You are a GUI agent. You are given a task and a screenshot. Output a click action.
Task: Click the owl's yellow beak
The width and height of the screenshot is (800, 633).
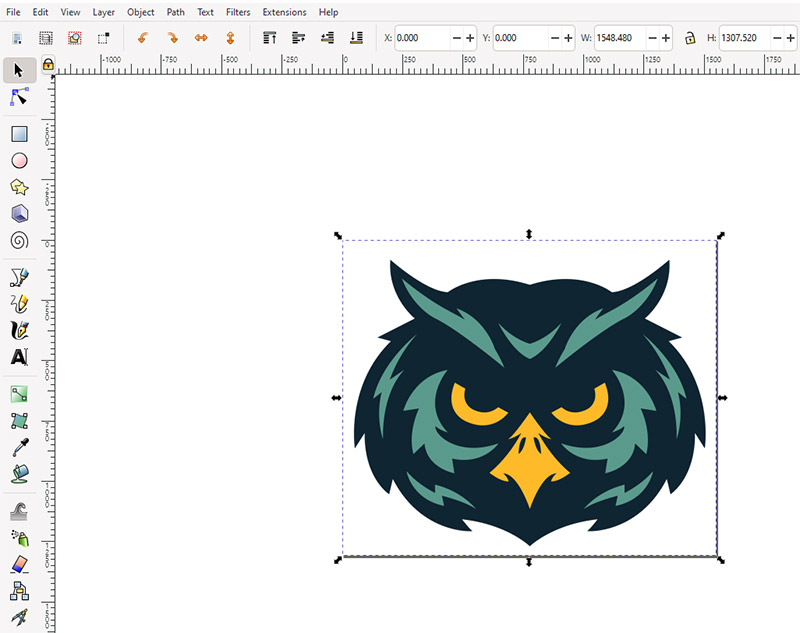click(530, 462)
